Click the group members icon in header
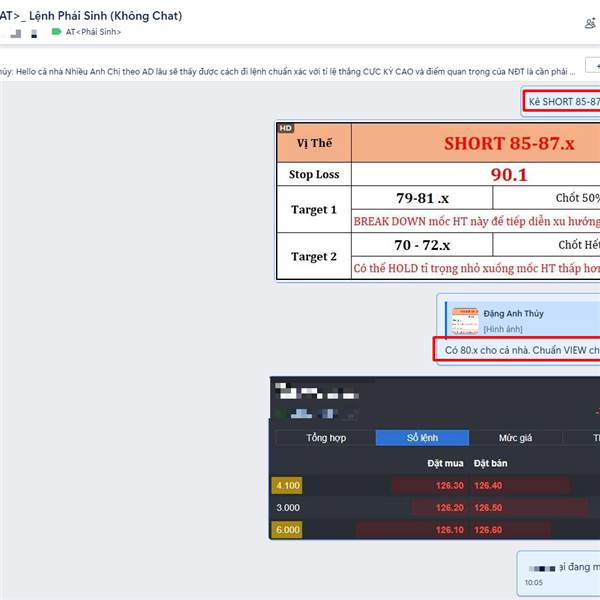Image resolution: width=600 pixels, height=600 pixels. 591,23
